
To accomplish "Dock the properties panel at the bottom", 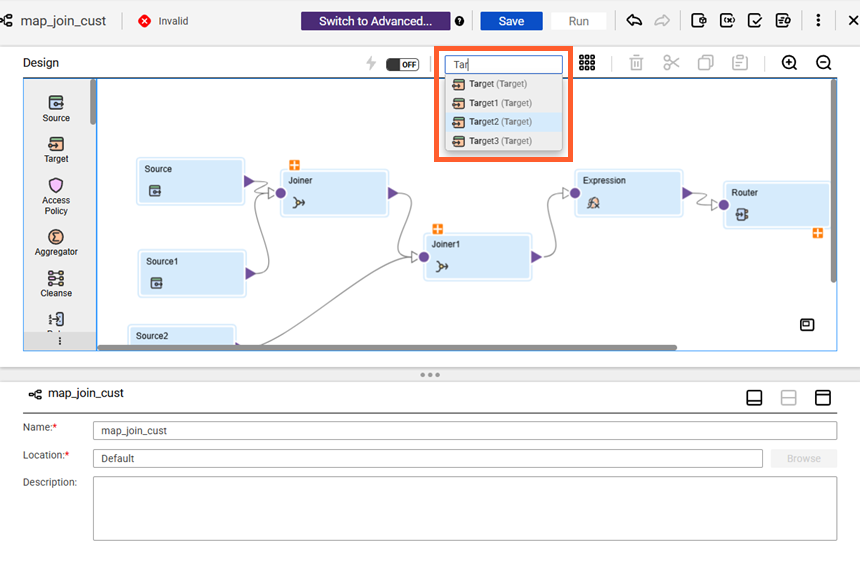I will 754,398.
